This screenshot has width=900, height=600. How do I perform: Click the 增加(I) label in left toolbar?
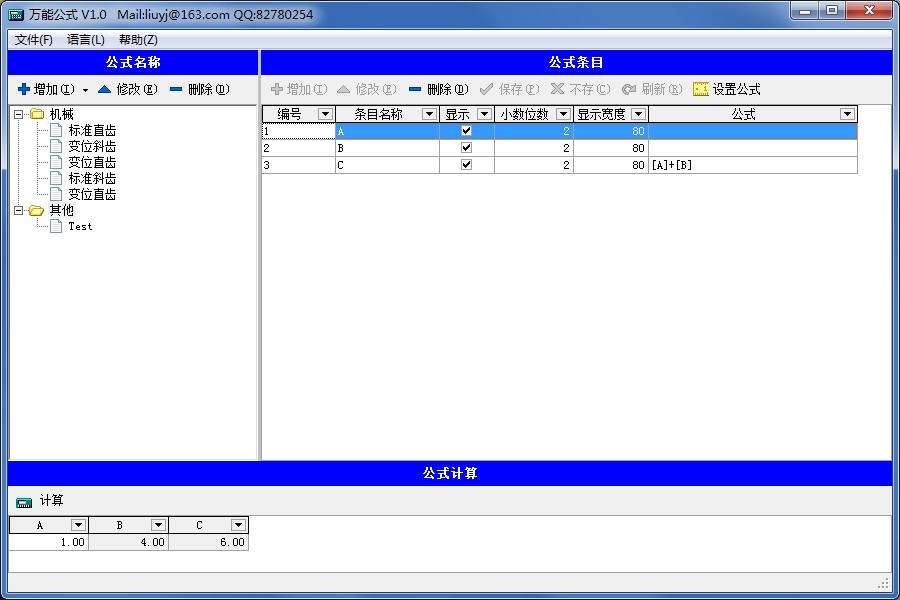pos(54,89)
